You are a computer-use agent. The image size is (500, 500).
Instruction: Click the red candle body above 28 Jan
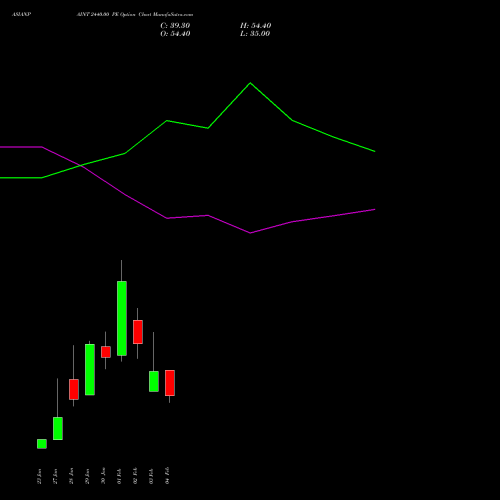74,389
